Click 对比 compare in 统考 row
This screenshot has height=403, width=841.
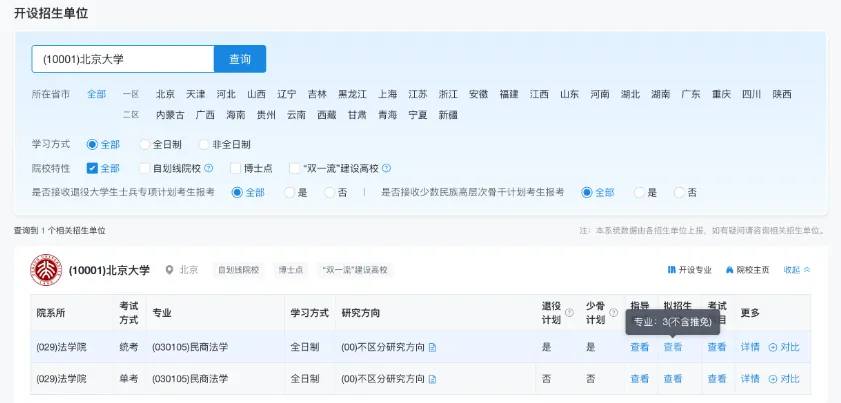pos(784,347)
